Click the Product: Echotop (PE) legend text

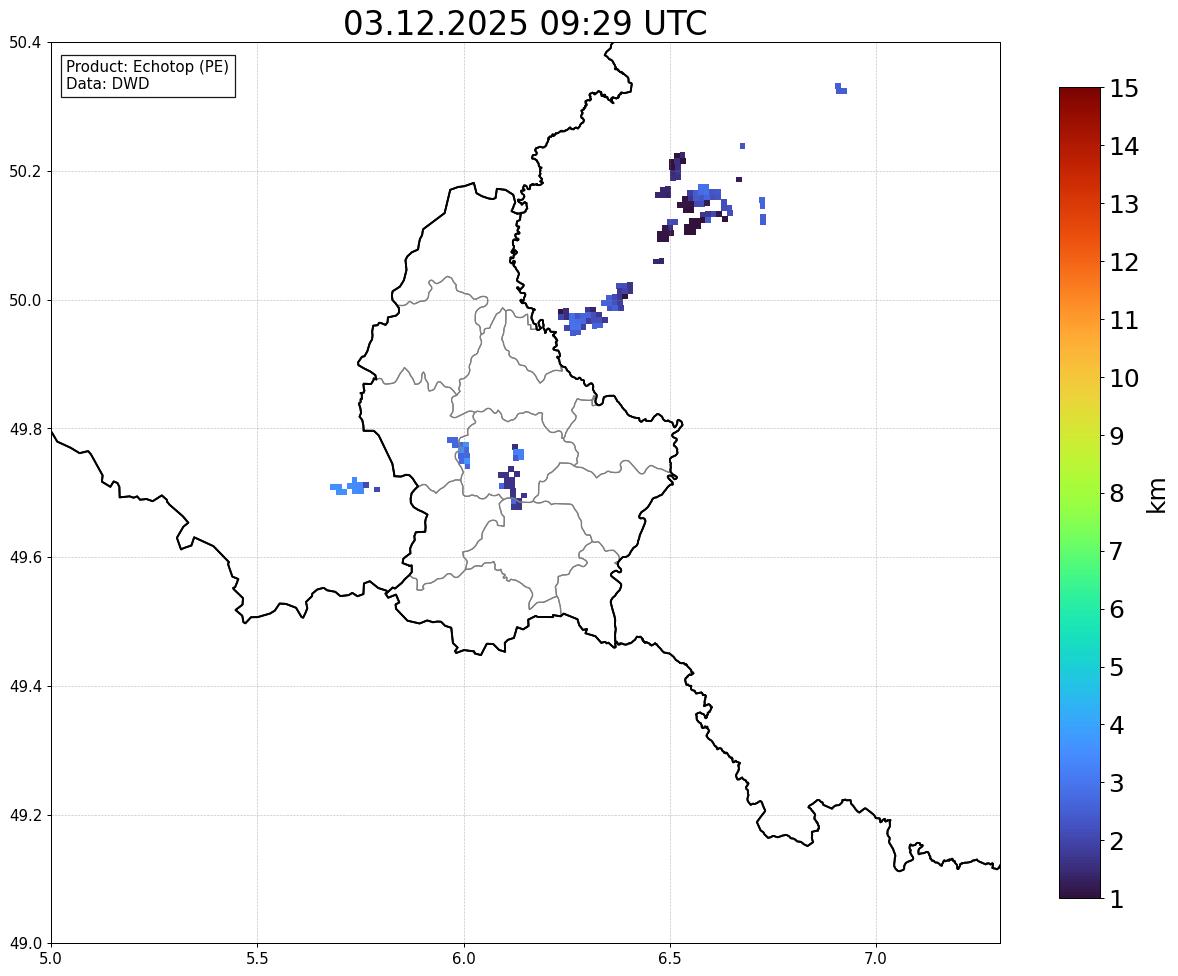tap(147, 67)
